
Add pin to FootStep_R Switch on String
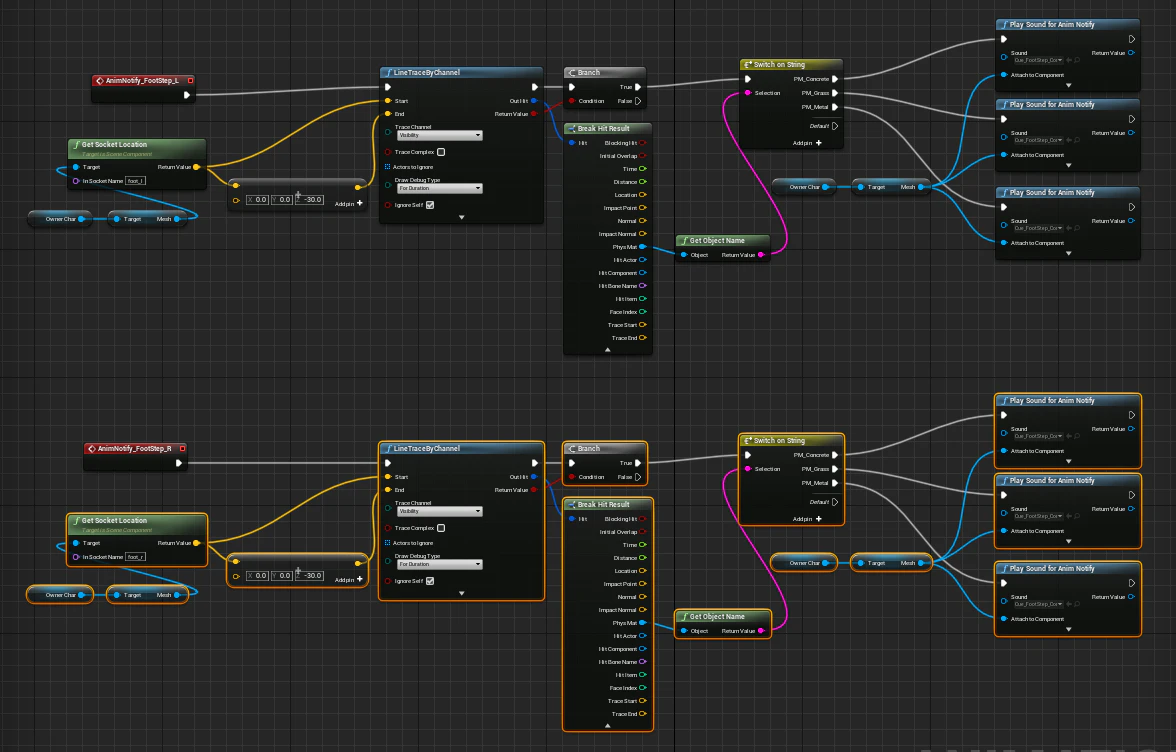pos(808,519)
